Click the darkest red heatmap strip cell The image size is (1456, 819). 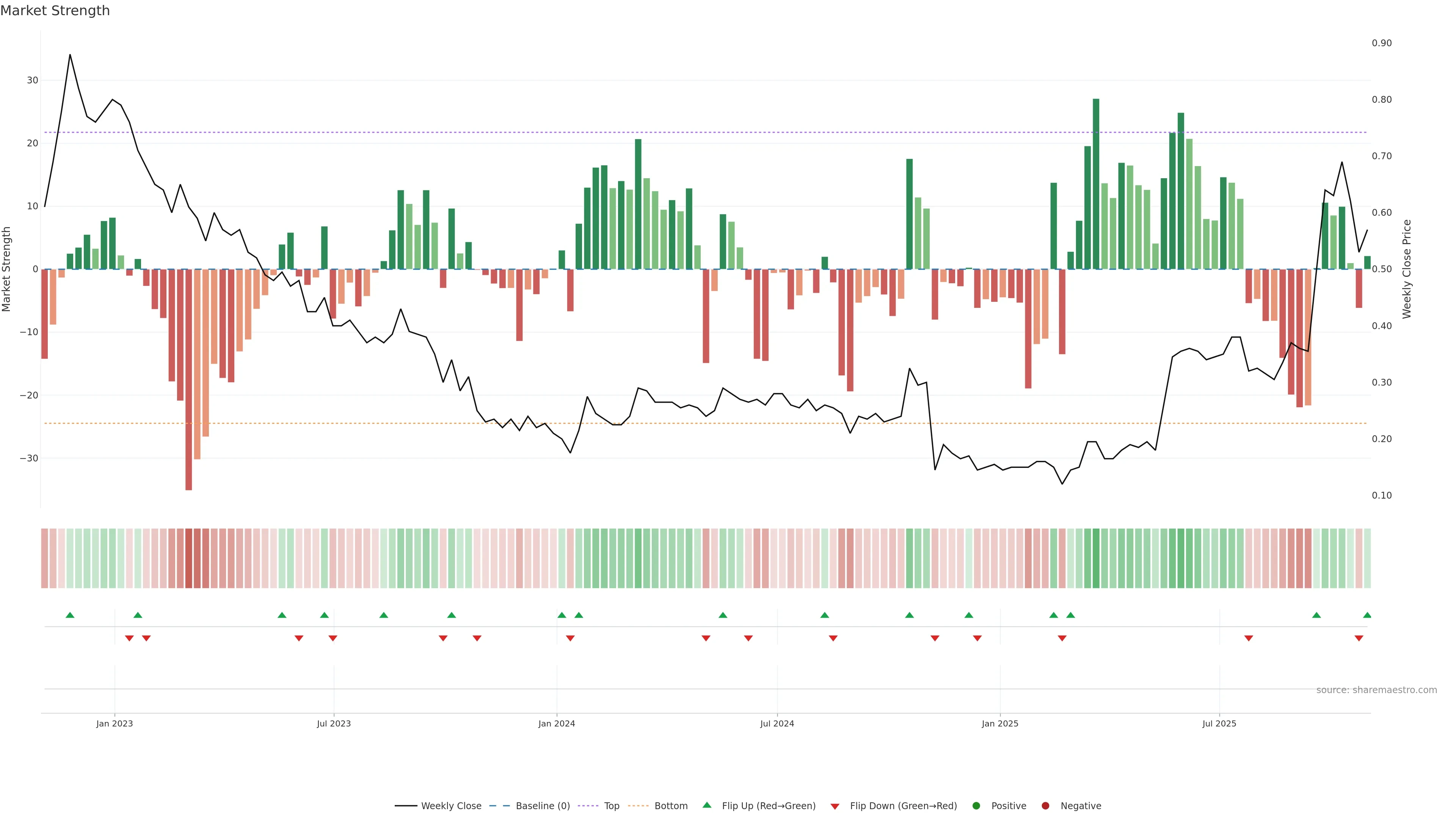click(x=189, y=559)
